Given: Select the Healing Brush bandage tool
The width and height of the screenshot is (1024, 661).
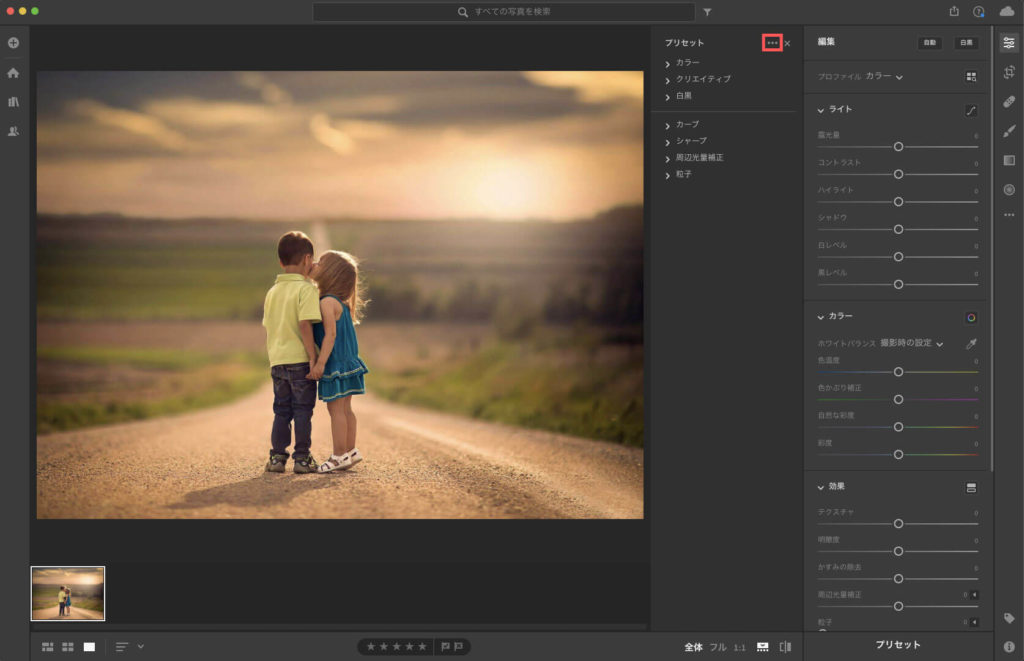Looking at the screenshot, I should [x=1009, y=102].
